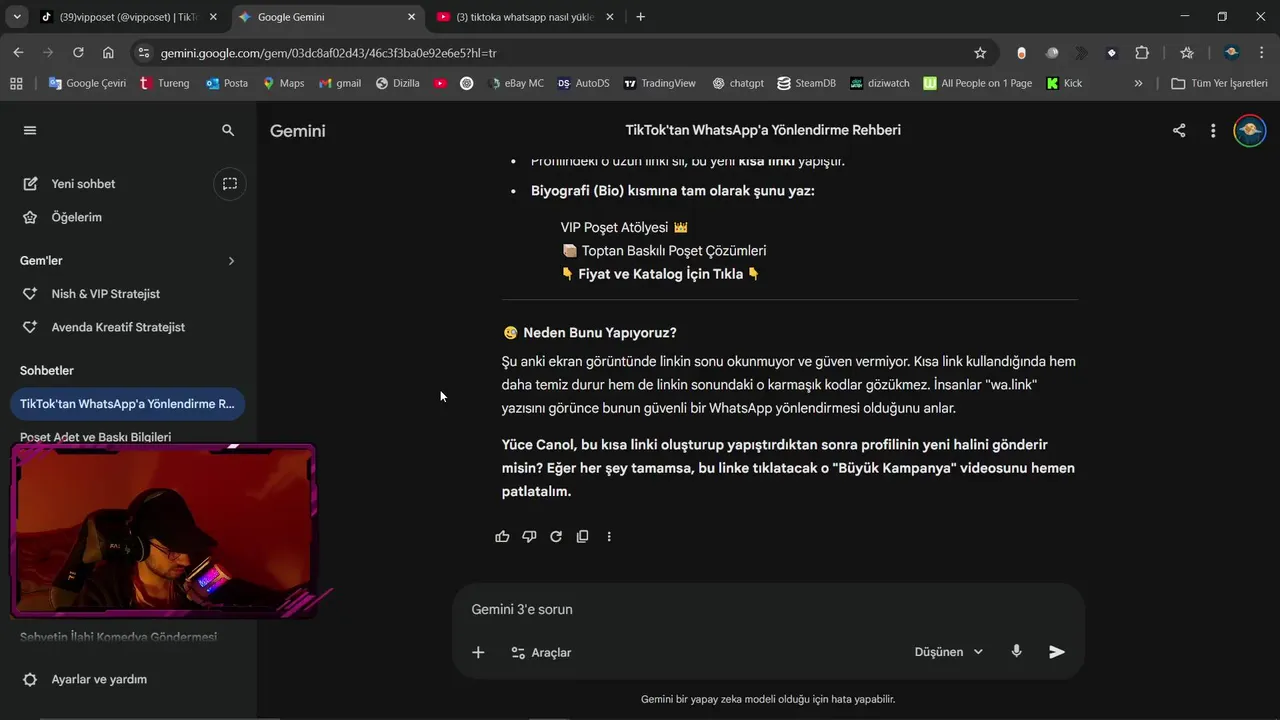Open the Posta bookmark
The image size is (1280, 720).
(x=227, y=83)
